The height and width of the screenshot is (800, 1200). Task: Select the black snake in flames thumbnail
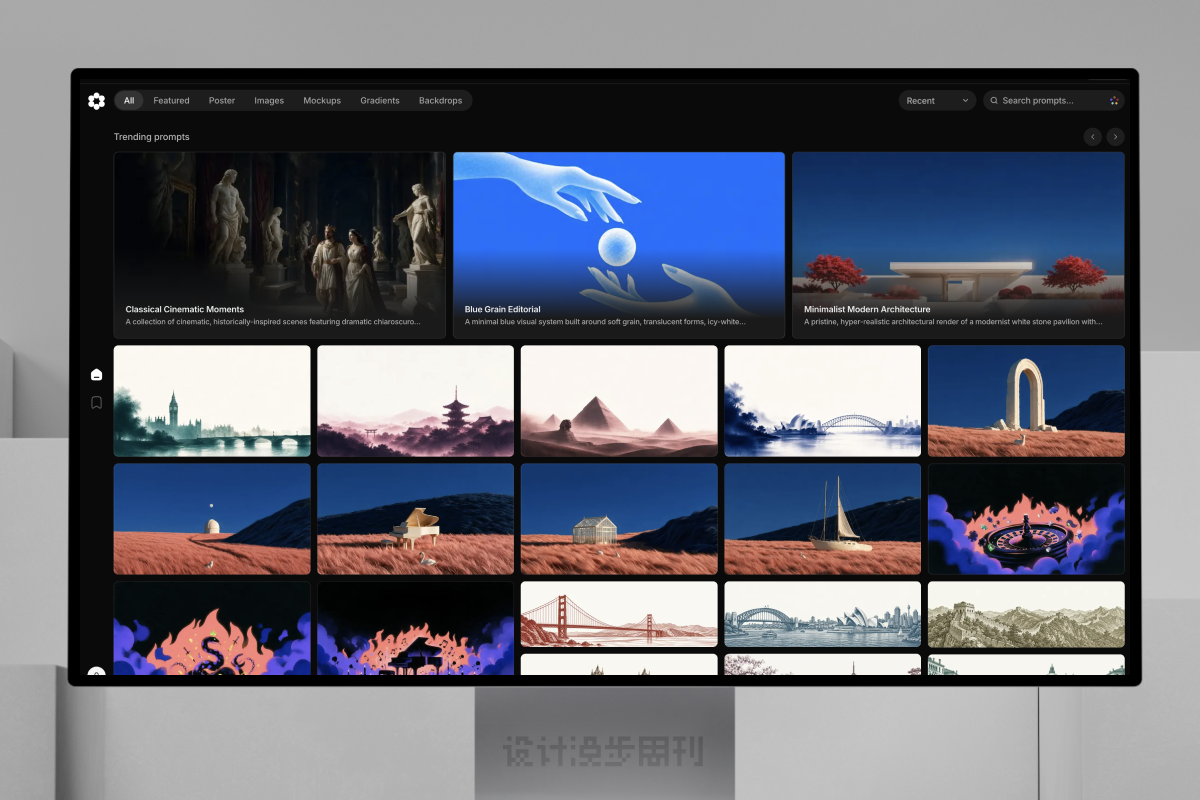pos(212,628)
